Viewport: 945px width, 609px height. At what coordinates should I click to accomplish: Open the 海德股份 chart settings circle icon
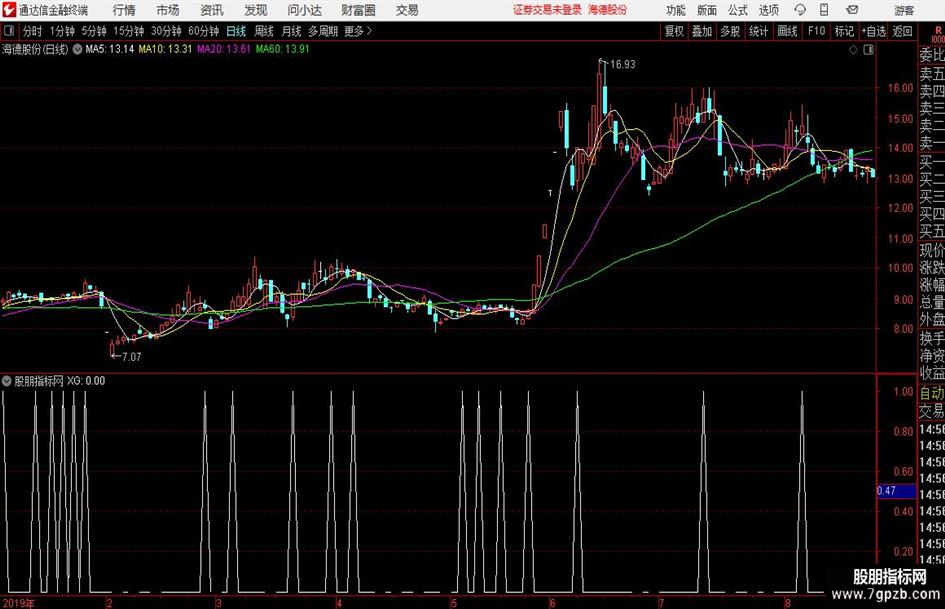pyautogui.click(x=77, y=49)
